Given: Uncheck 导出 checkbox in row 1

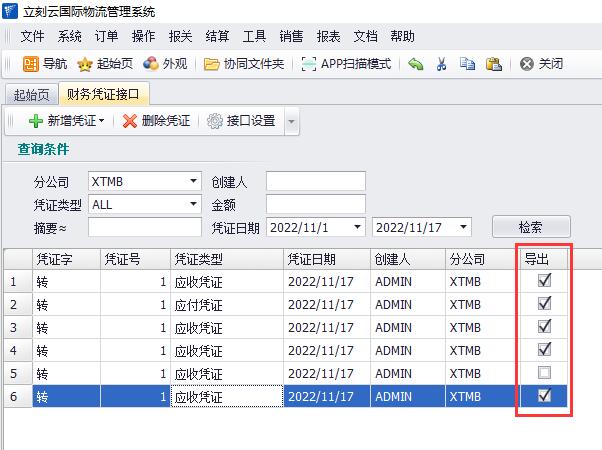Looking at the screenshot, I should 545,281.
